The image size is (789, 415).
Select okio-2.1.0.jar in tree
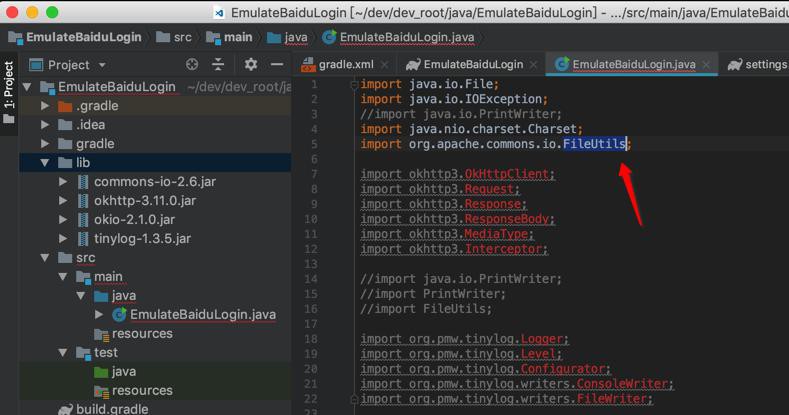tap(155, 220)
